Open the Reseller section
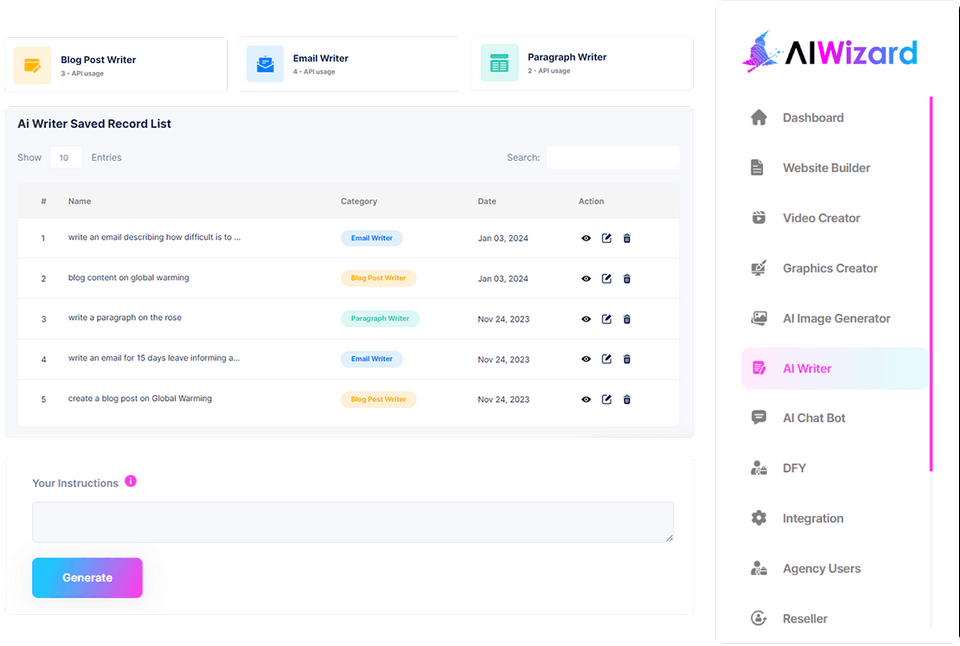 coord(804,618)
